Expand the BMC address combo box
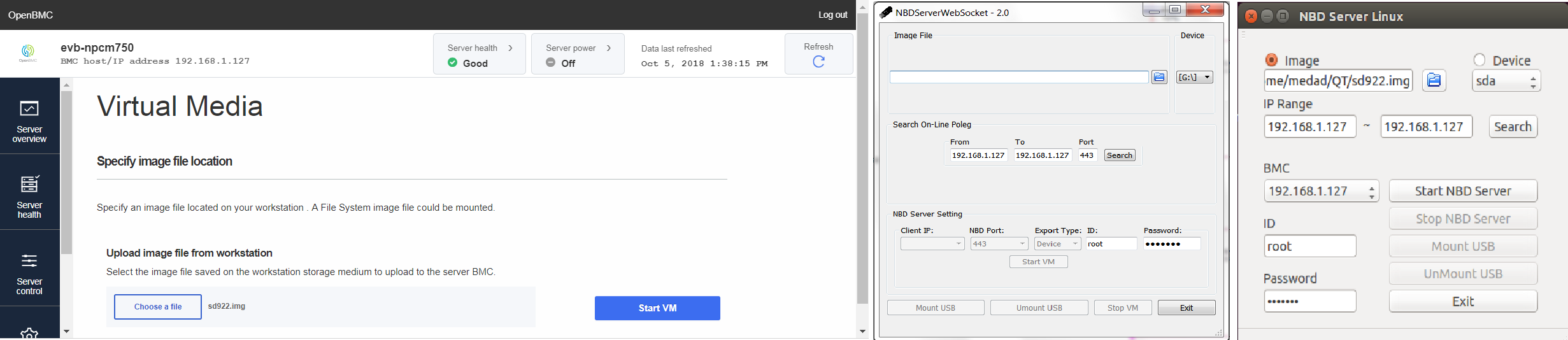Image resolution: width=1568 pixels, height=340 pixels. (1371, 191)
